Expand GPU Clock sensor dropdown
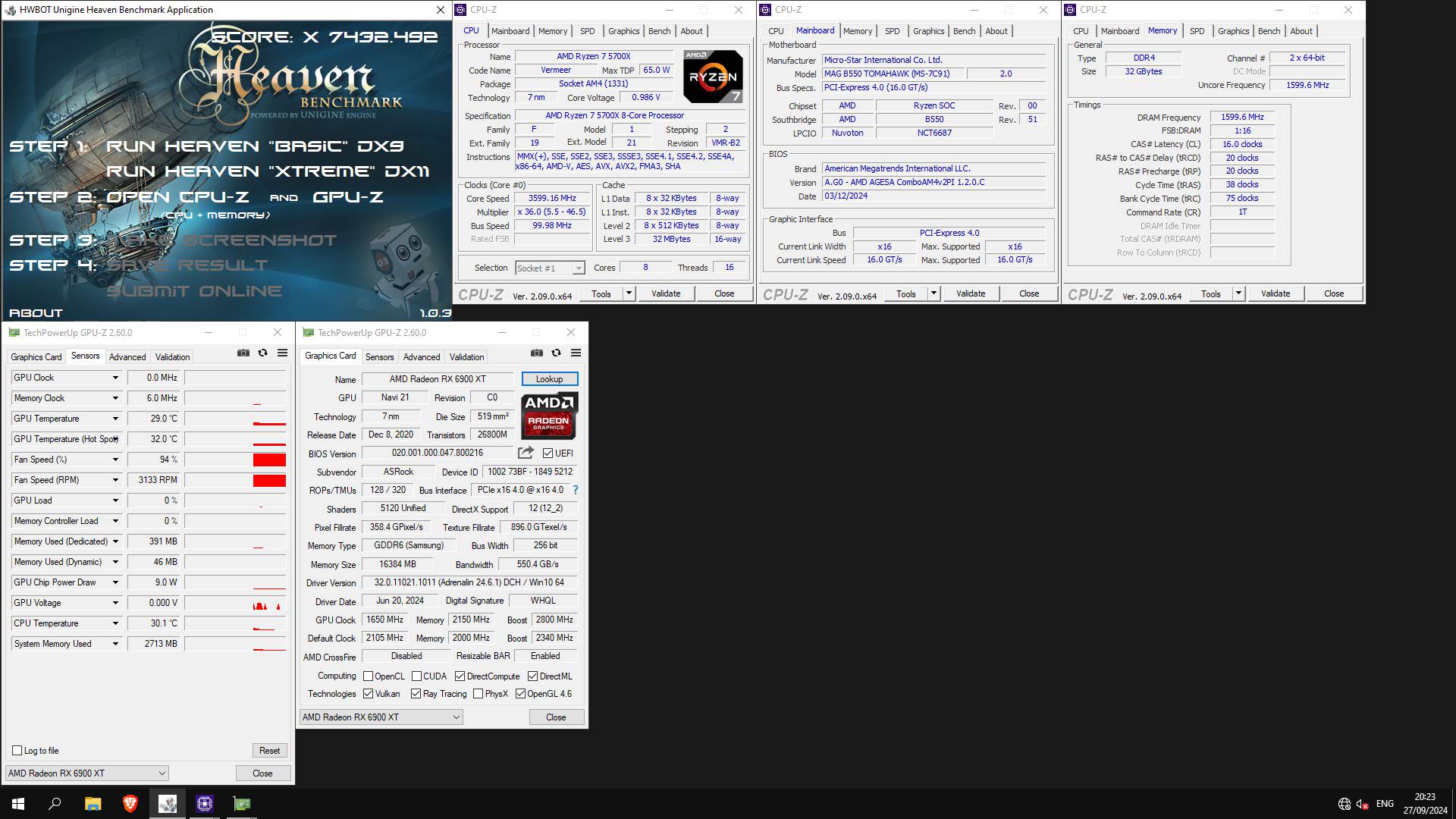This screenshot has width=1456, height=819. pyautogui.click(x=115, y=378)
